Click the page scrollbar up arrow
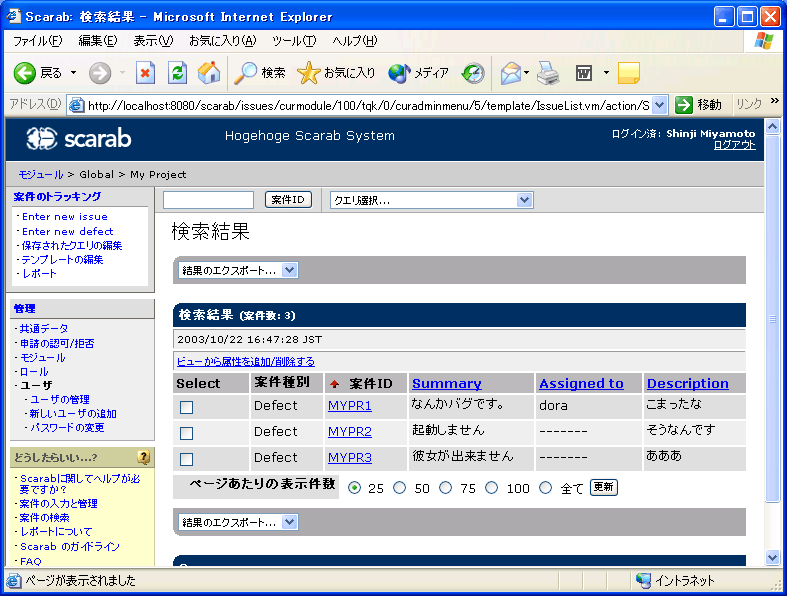787x596 pixels. [772, 126]
